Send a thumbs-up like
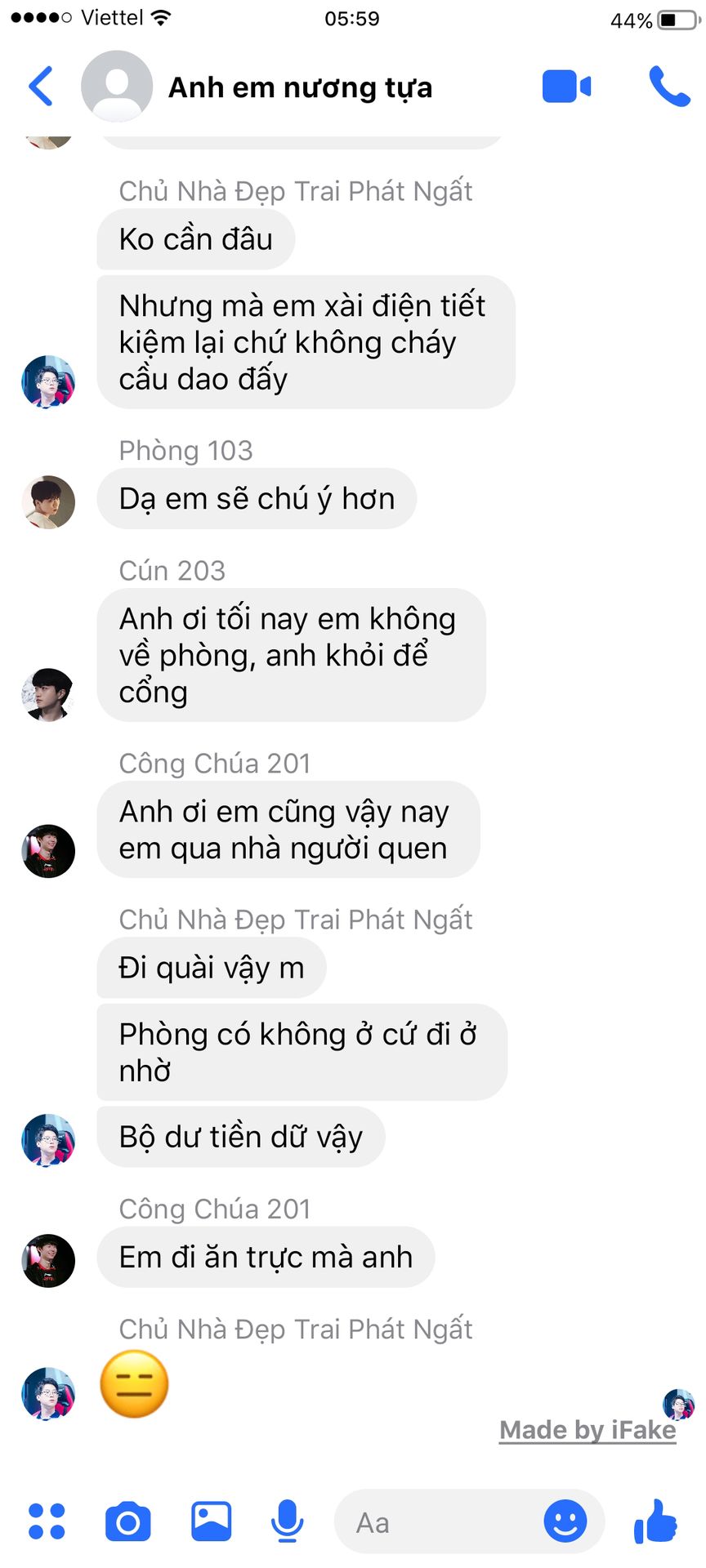Viewport: 706px width, 1568px height. (x=656, y=1521)
